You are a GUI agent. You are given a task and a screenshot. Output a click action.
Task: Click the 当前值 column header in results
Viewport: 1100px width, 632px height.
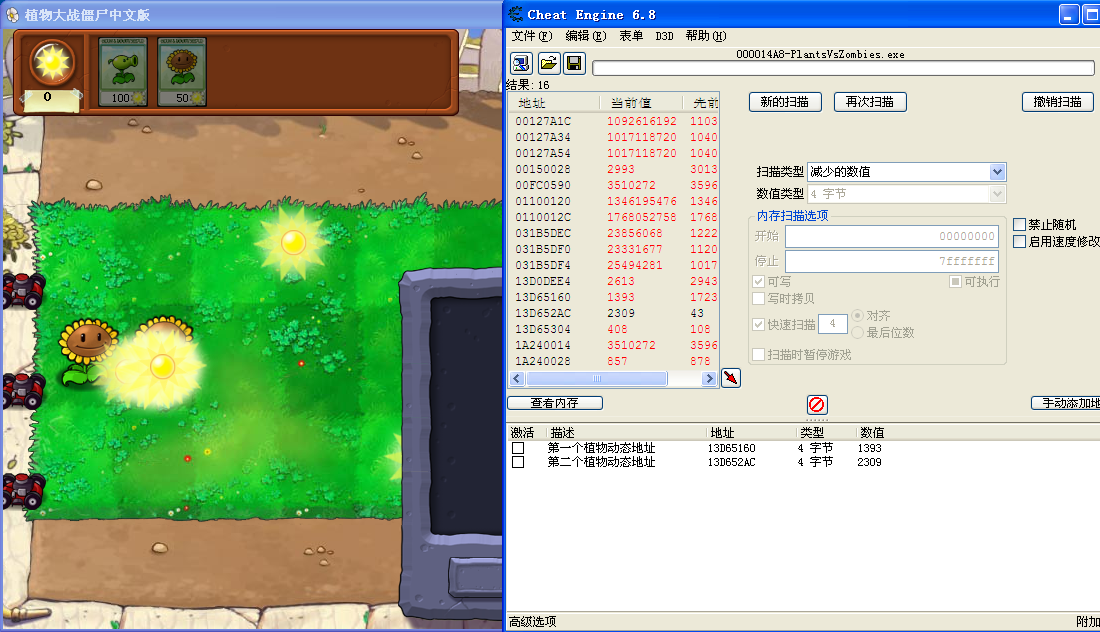tap(640, 103)
